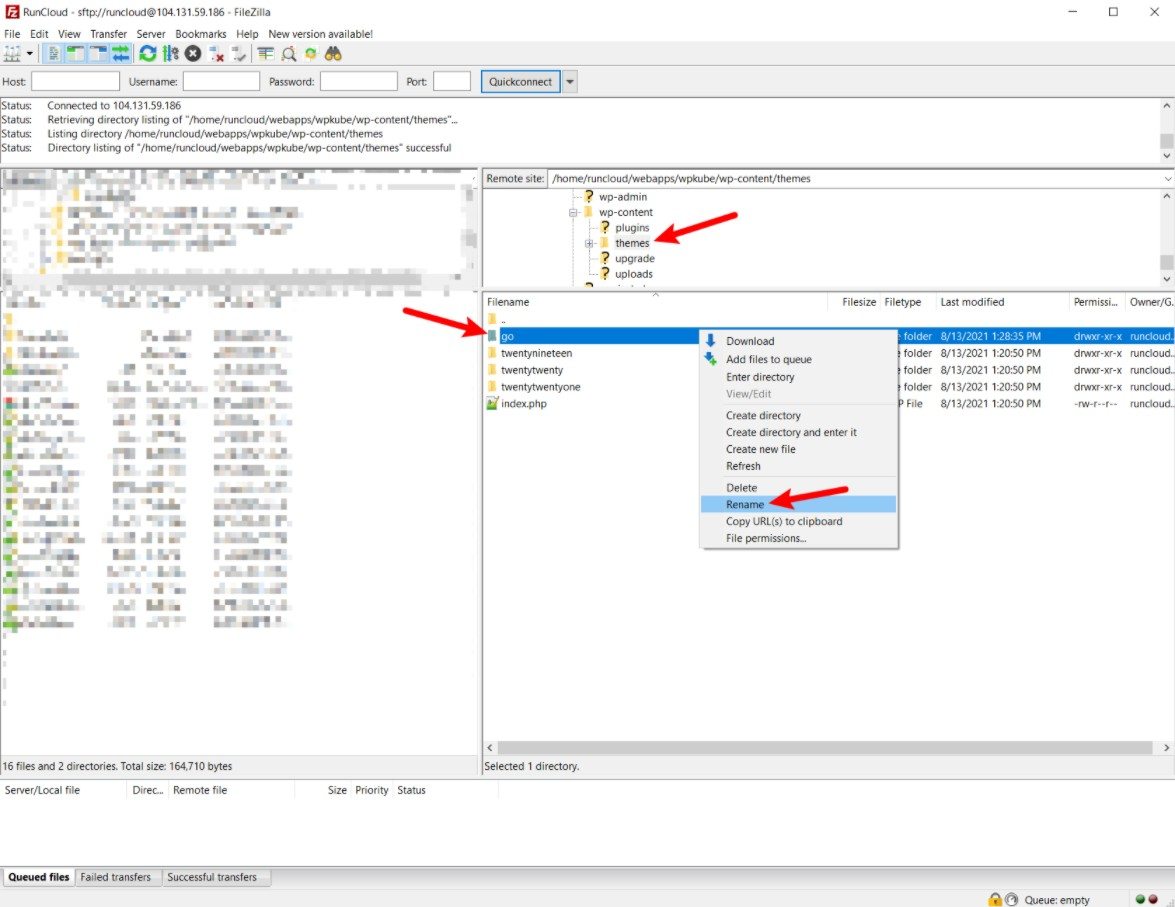
Task: Click the message log scroll-down arrow
Action: pos(1167,156)
